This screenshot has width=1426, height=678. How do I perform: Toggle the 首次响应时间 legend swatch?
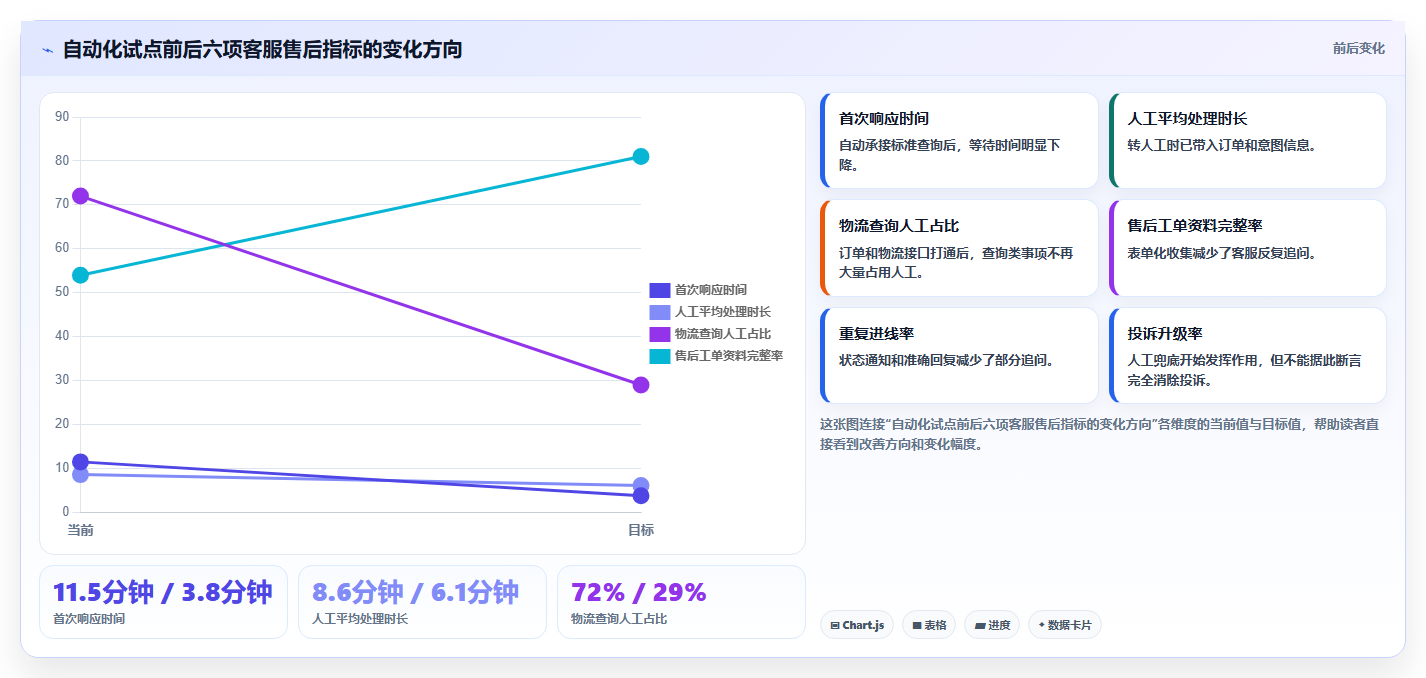tap(659, 290)
